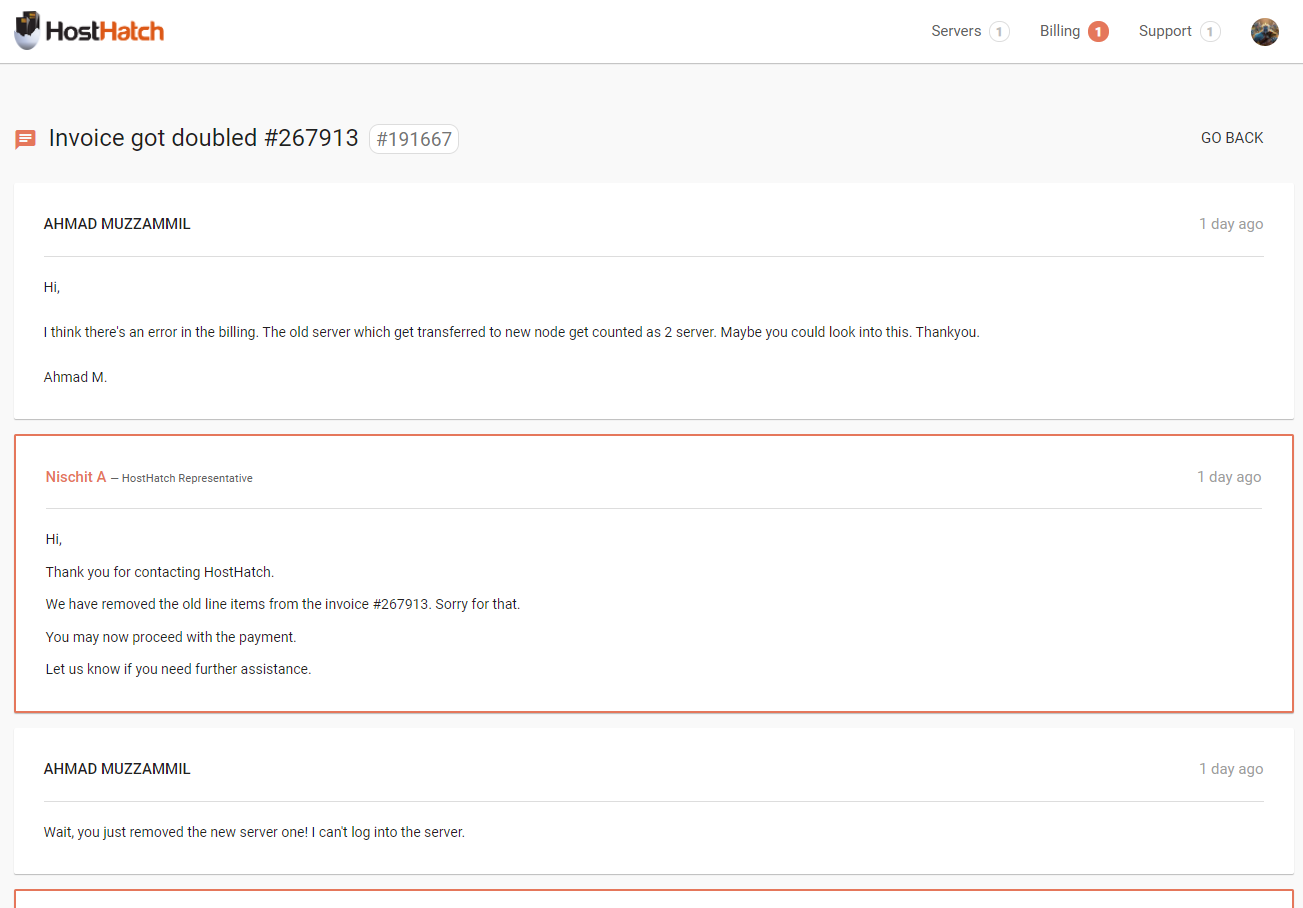Click the message about the billing error

[x=512, y=332]
